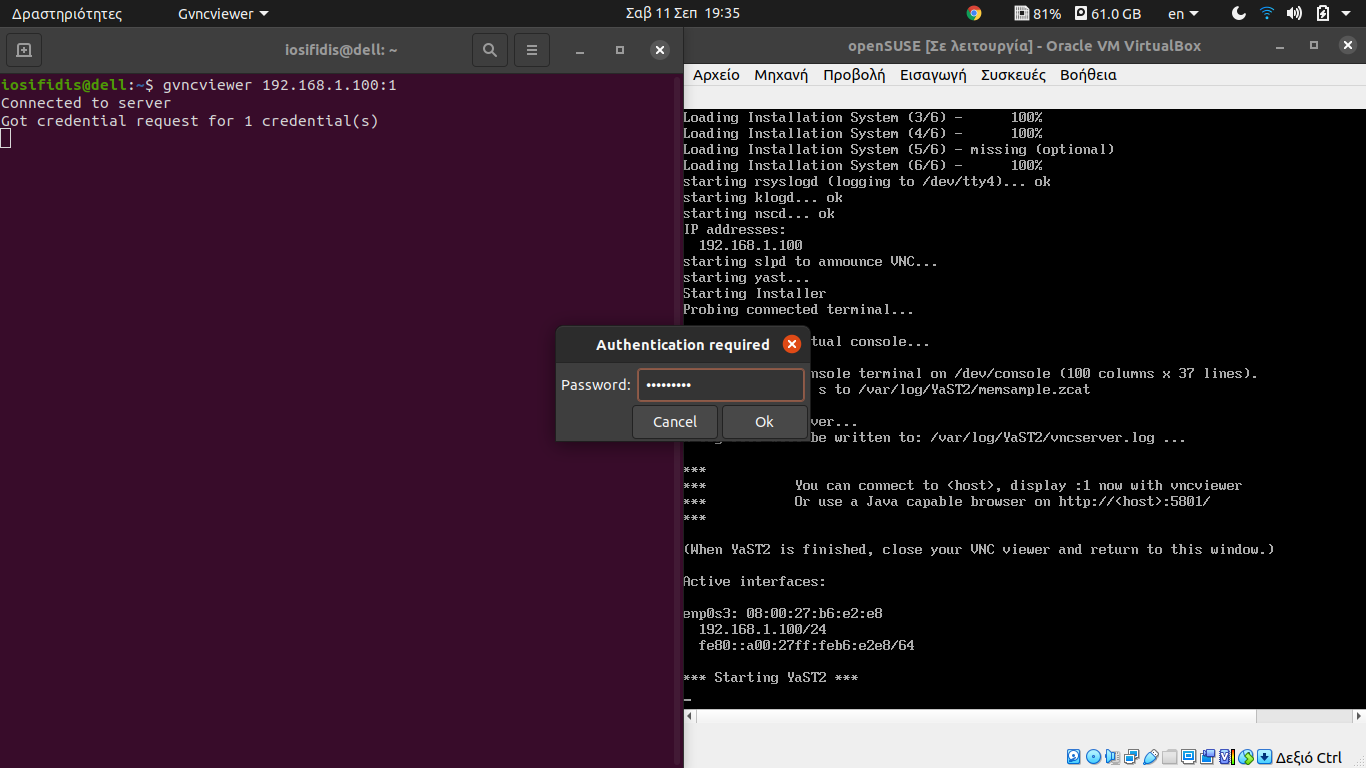Image resolution: width=1366 pixels, height=768 pixels.
Task: Open the Προβολή menu in VirtualBox
Action: [854, 75]
